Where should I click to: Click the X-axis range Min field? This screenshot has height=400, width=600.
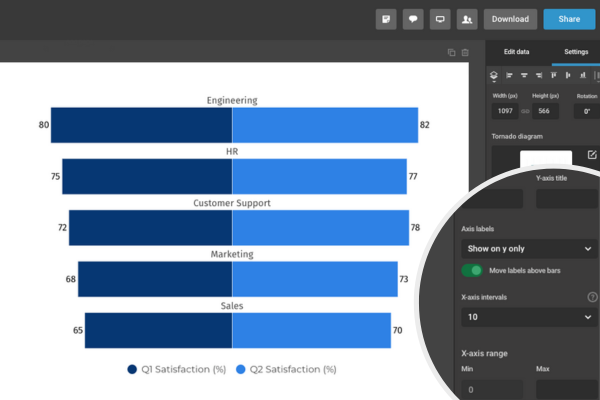coord(492,389)
